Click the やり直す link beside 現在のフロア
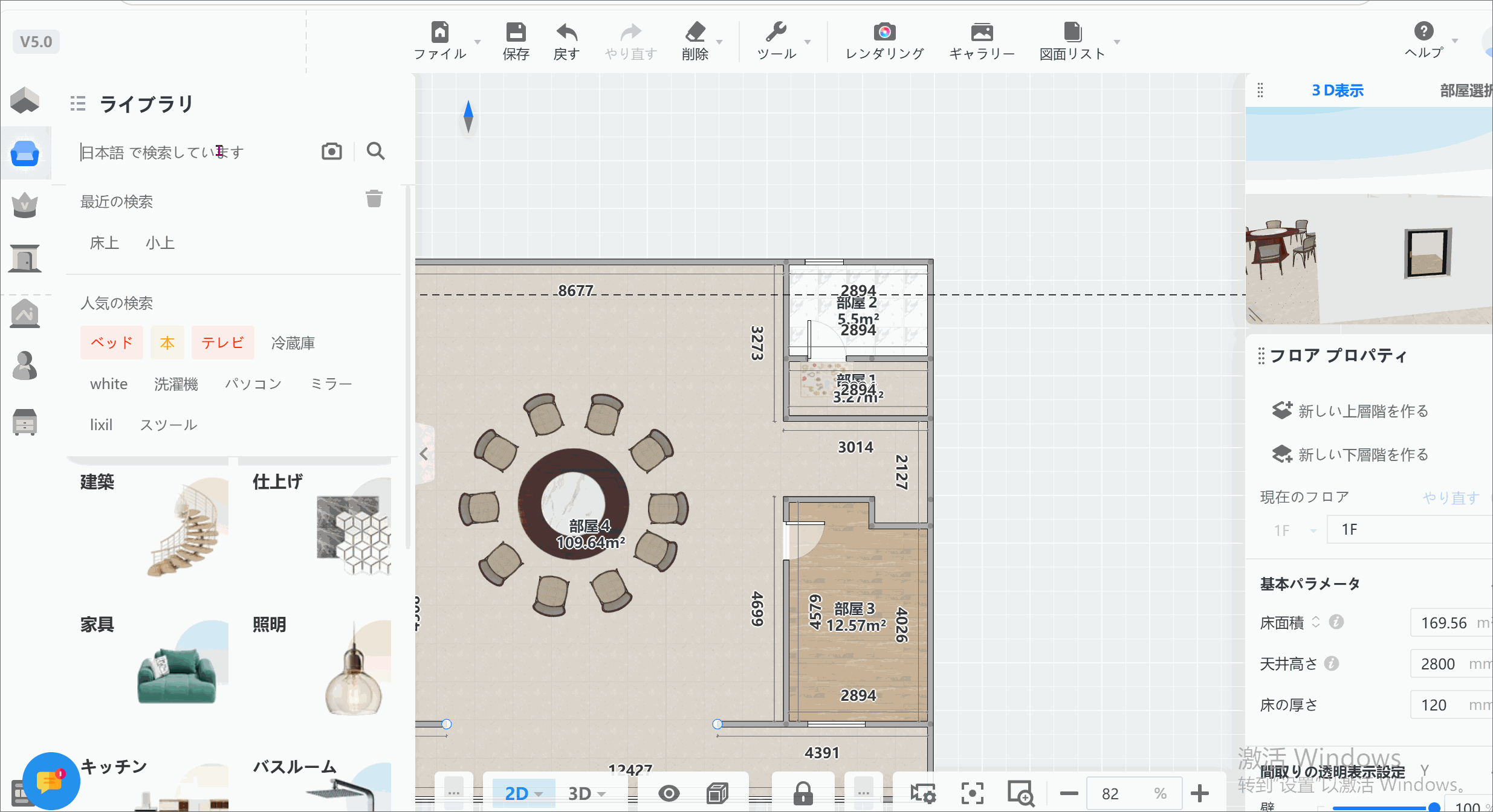Viewport: 1493px width, 812px height. [x=1451, y=497]
